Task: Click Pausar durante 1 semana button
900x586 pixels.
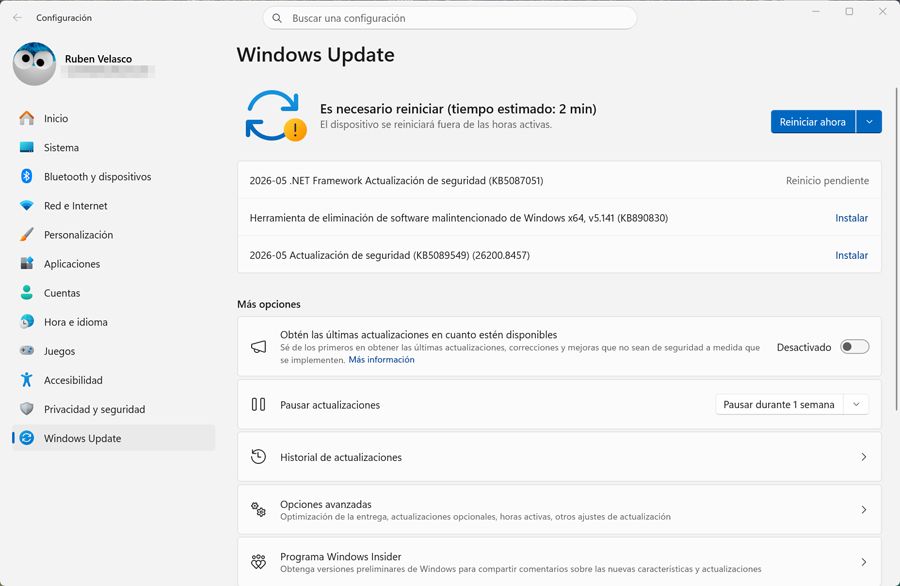Action: [x=779, y=405]
